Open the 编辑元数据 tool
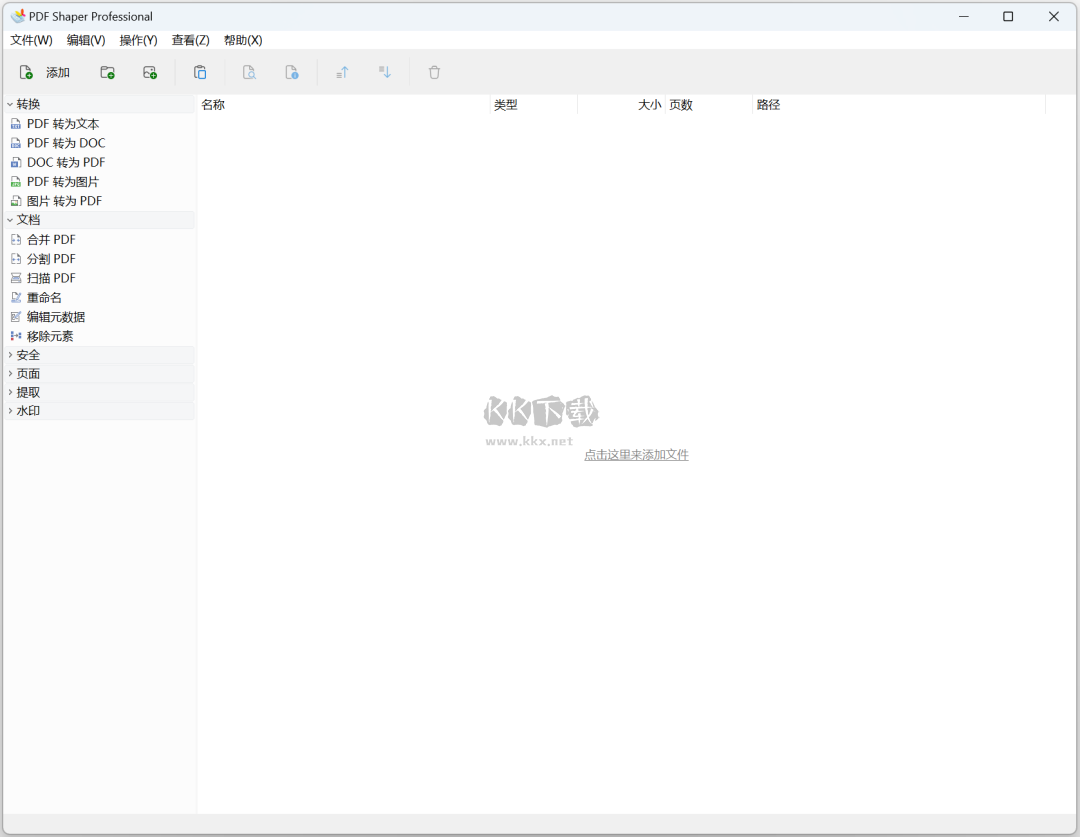1080x837 pixels. pyautogui.click(x=55, y=316)
